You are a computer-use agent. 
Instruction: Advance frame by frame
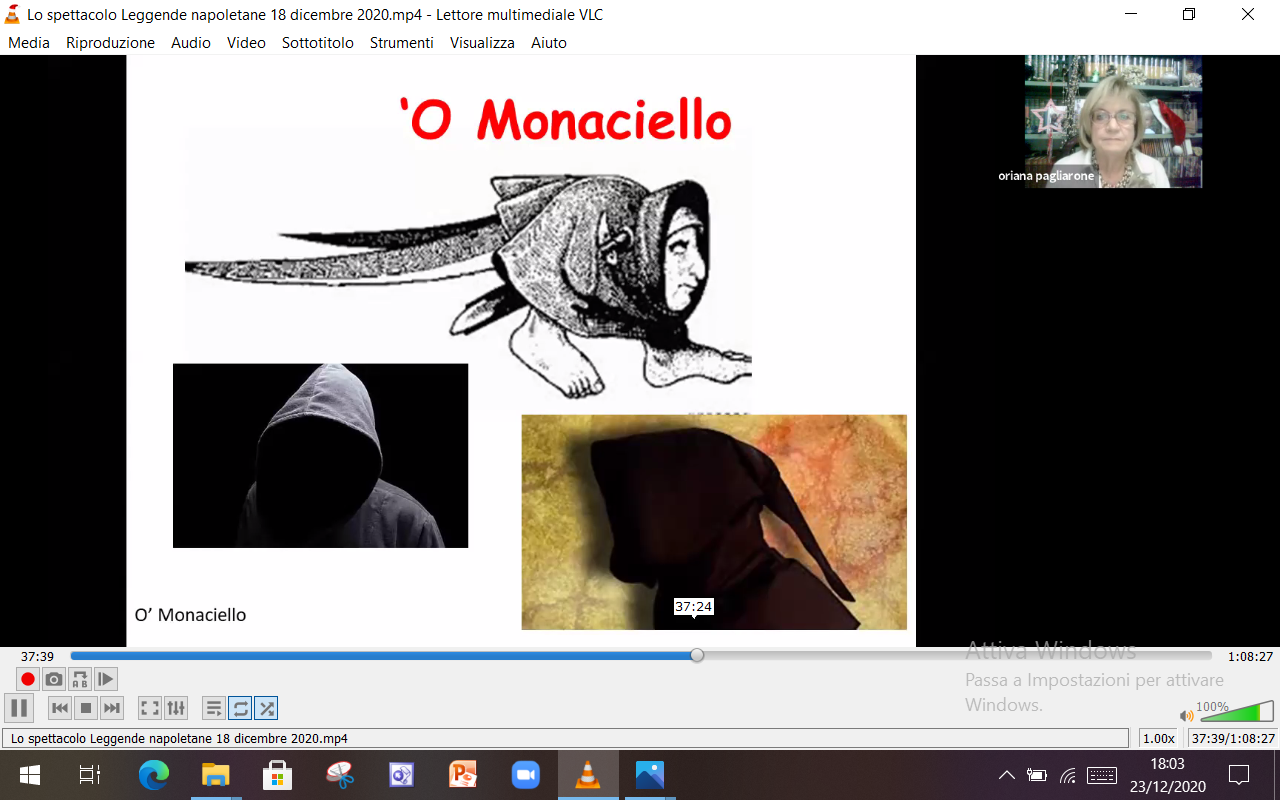click(x=106, y=679)
